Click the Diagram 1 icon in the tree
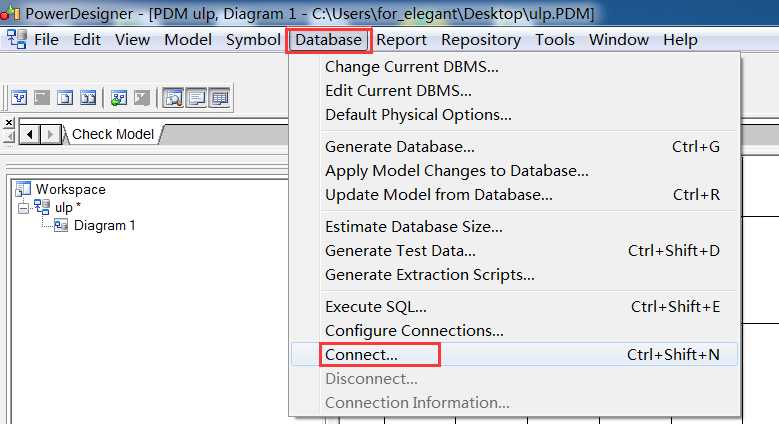The width and height of the screenshot is (779, 424). click(x=61, y=225)
